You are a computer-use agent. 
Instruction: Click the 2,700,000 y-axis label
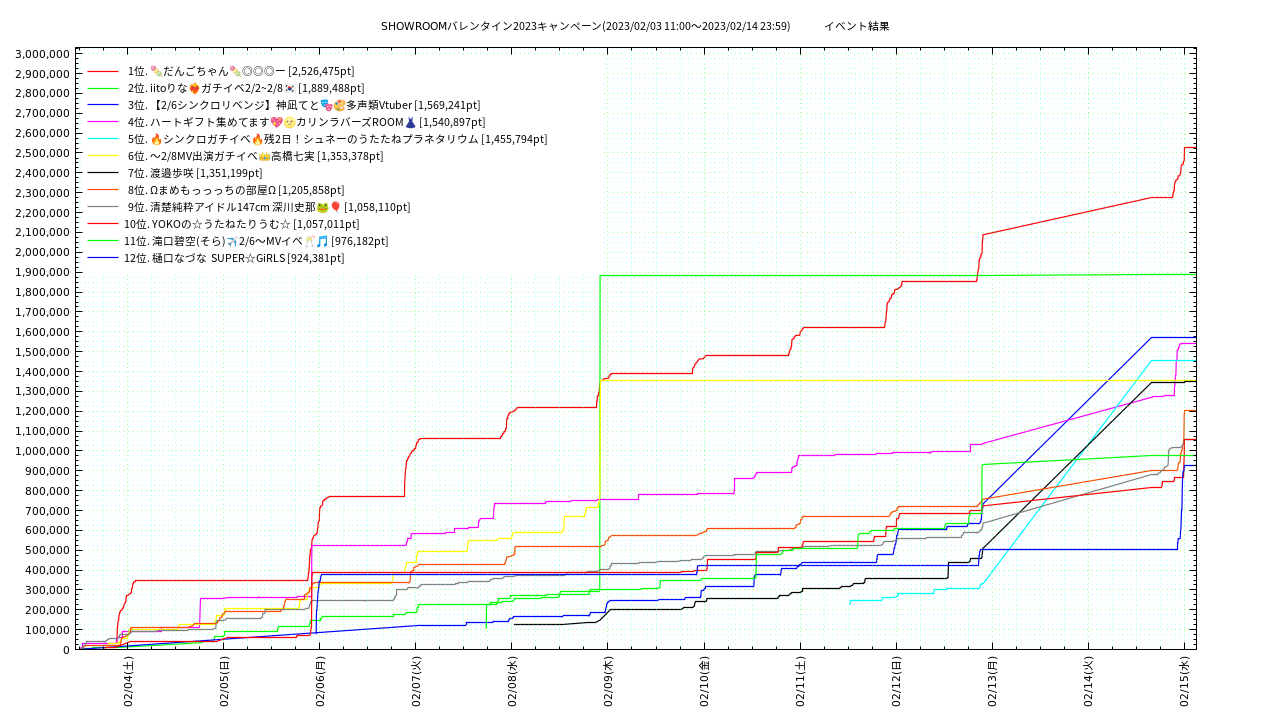[x=44, y=114]
